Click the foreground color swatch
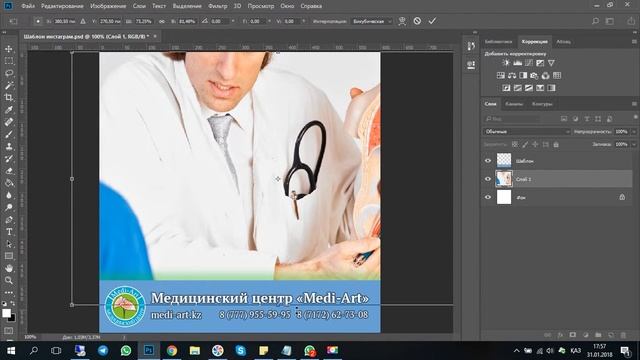 pyautogui.click(x=6, y=313)
